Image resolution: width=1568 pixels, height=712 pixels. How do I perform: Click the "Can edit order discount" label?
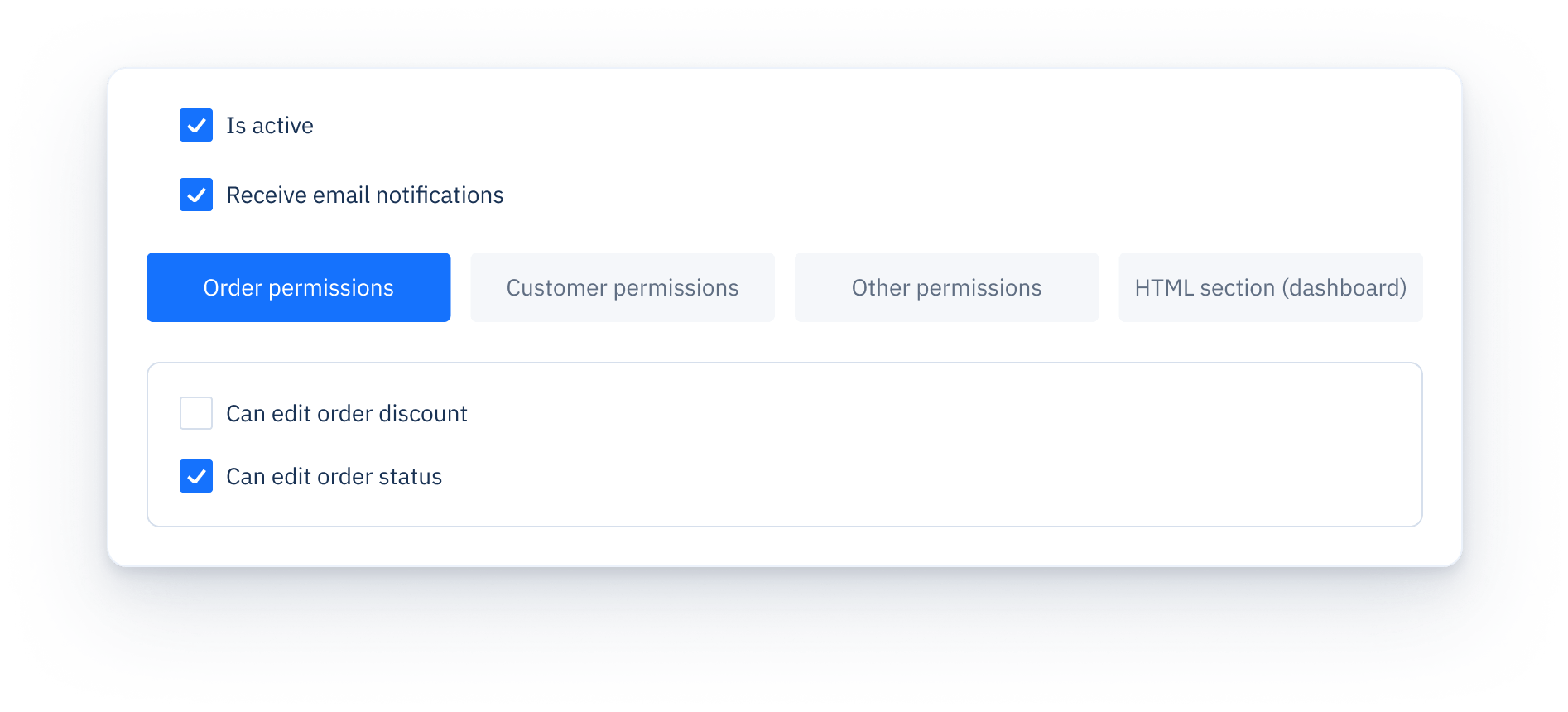[346, 414]
